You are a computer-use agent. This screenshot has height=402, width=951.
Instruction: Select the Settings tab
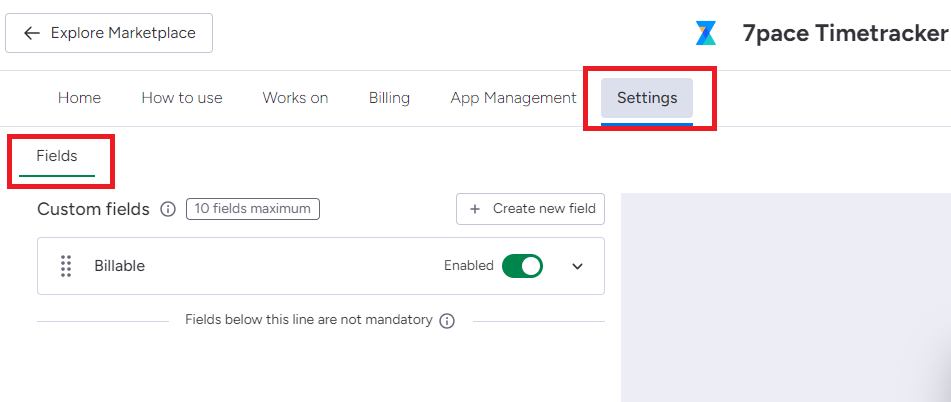pyautogui.click(x=647, y=98)
